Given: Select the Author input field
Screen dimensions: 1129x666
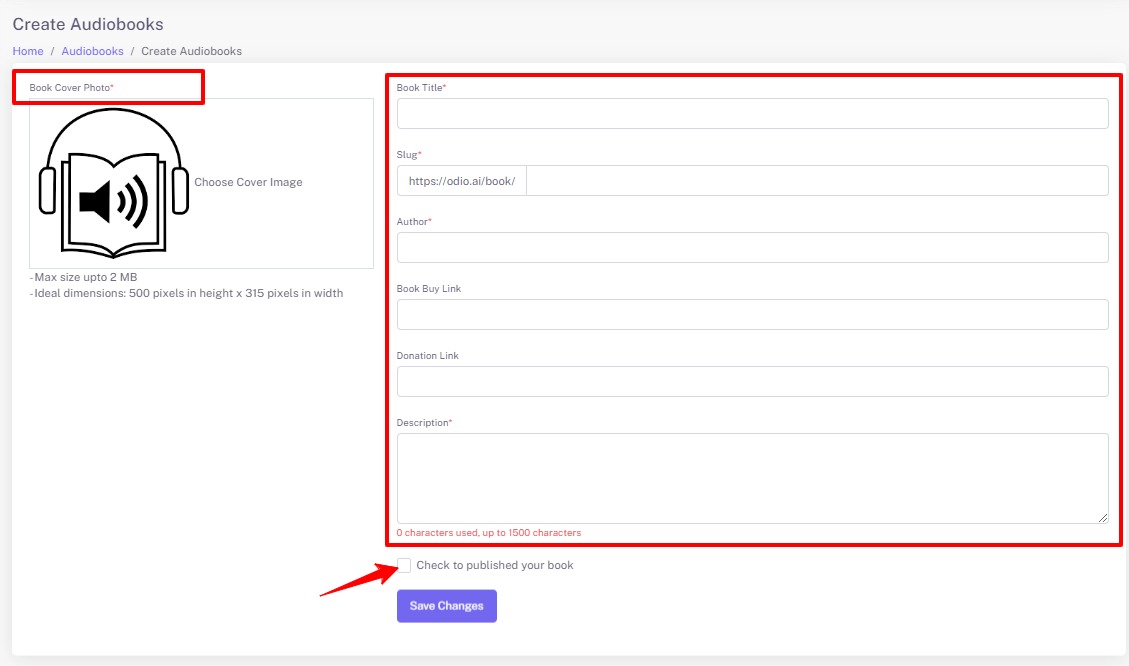Looking at the screenshot, I should point(752,248).
